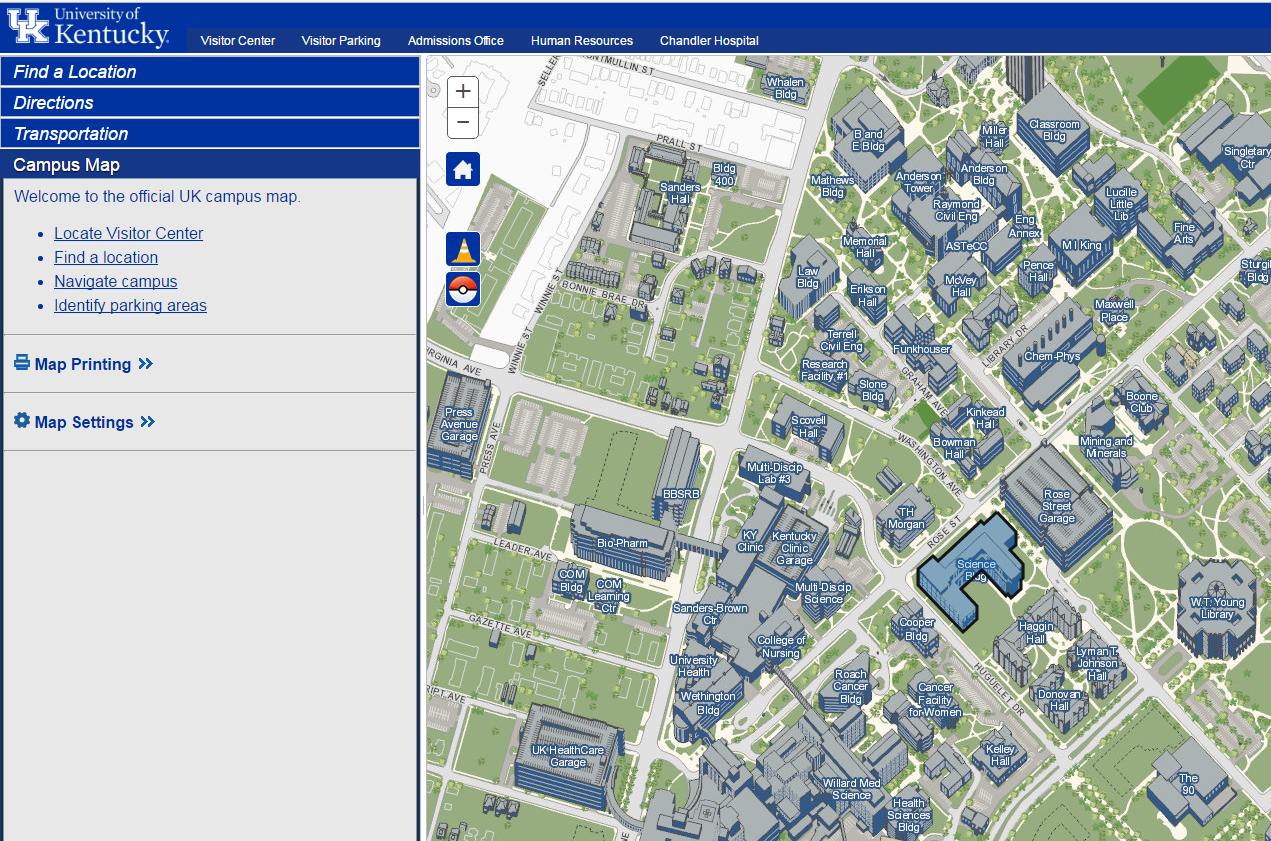1271x841 pixels.
Task: Open Human Resources in the top menu
Action: [x=582, y=41]
